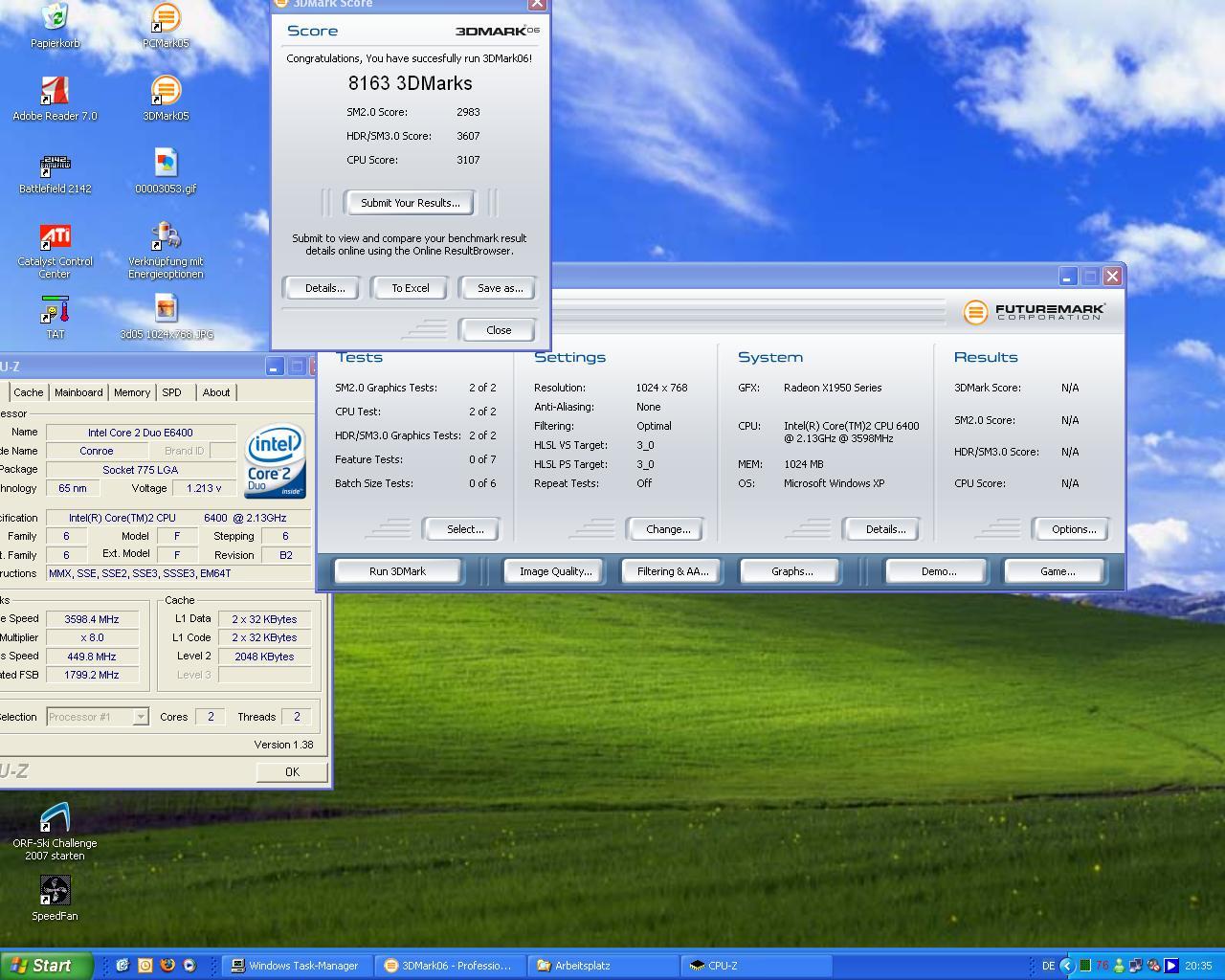Click Submit Your Results in the Score dialog
The image size is (1225, 980).
(411, 203)
